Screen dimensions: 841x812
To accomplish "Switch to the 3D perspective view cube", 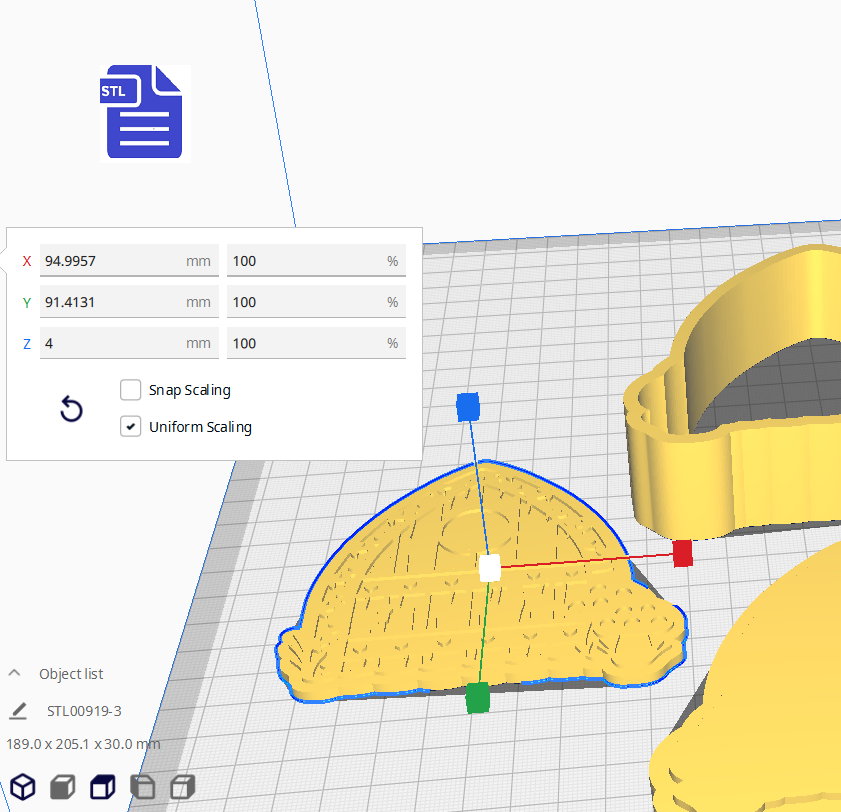I will [x=23, y=787].
